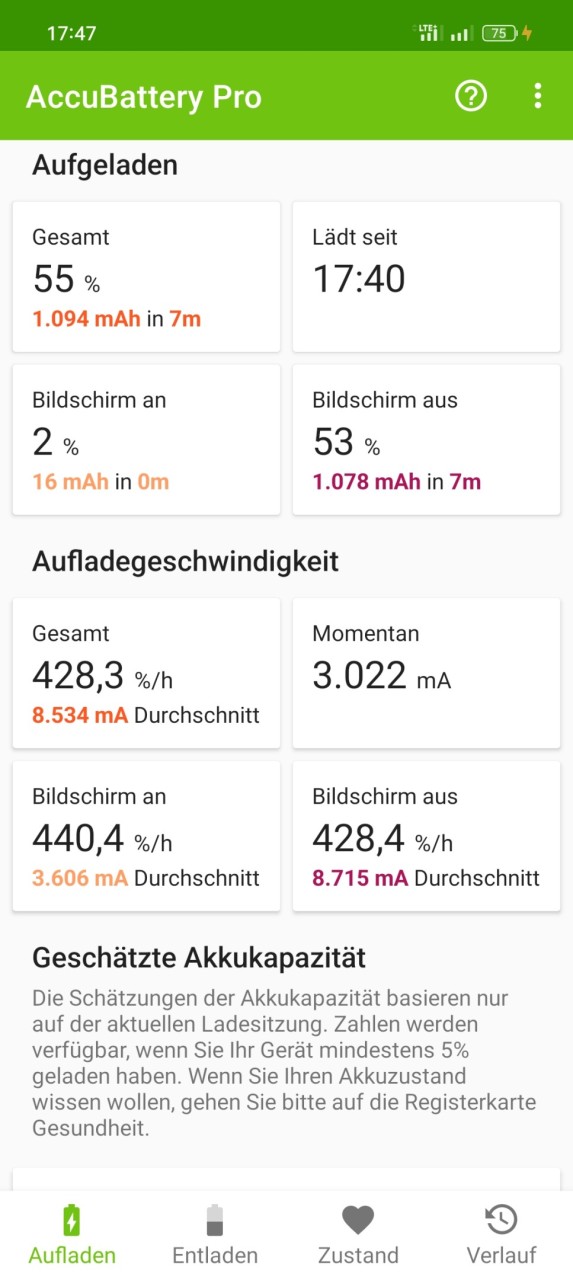Tap the Entladen battery icon
573x1280 pixels.
tap(215, 1220)
